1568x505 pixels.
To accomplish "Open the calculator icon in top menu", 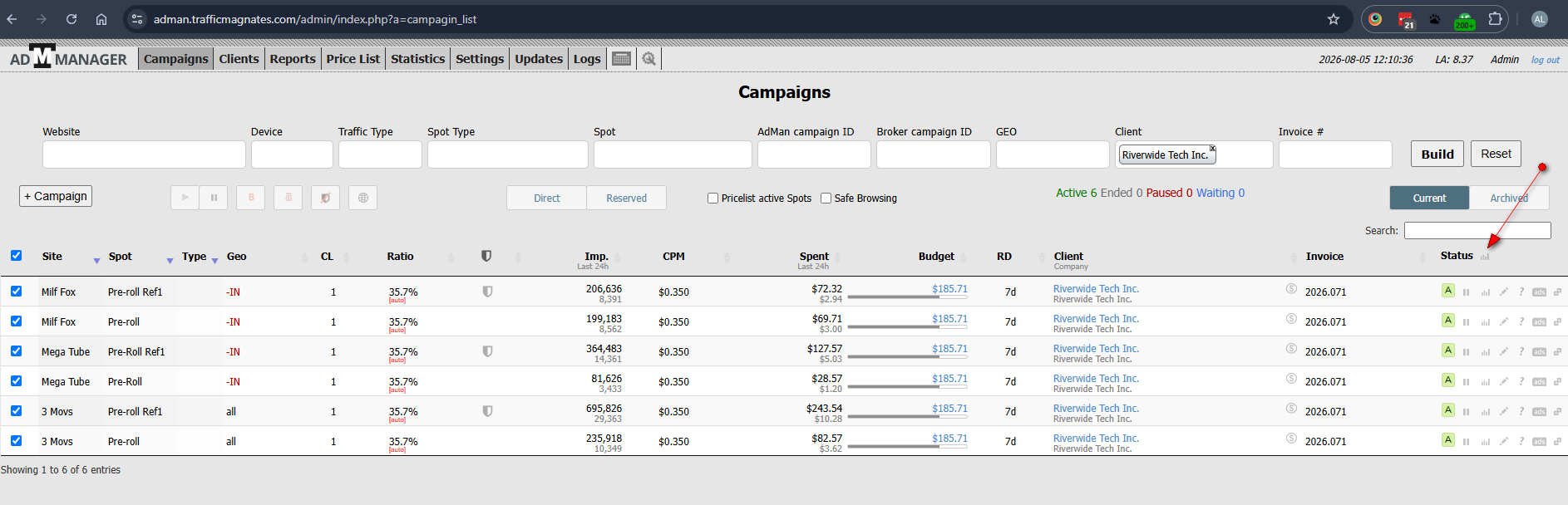I will pos(621,58).
